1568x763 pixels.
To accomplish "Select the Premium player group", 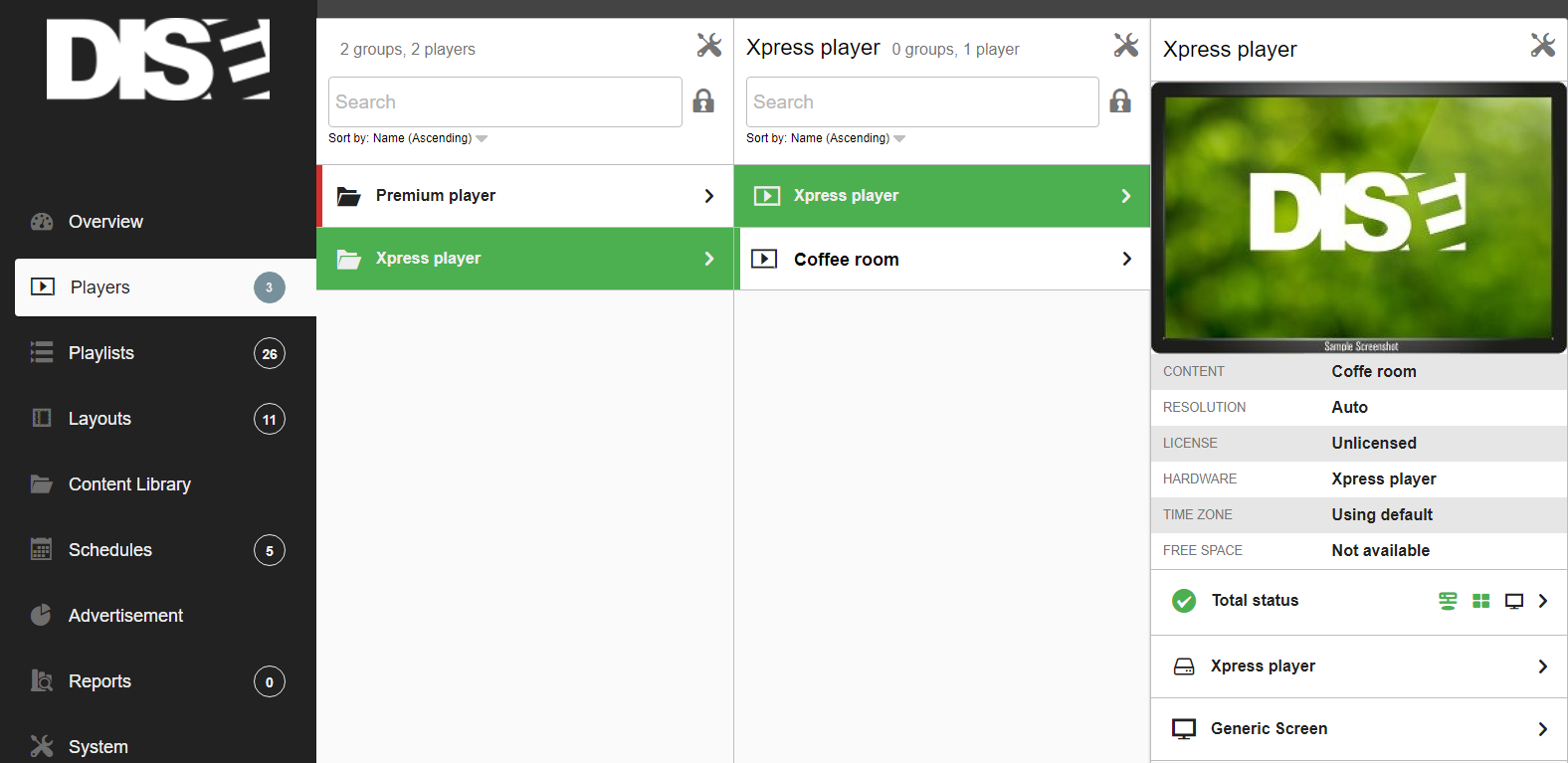I will pos(524,196).
